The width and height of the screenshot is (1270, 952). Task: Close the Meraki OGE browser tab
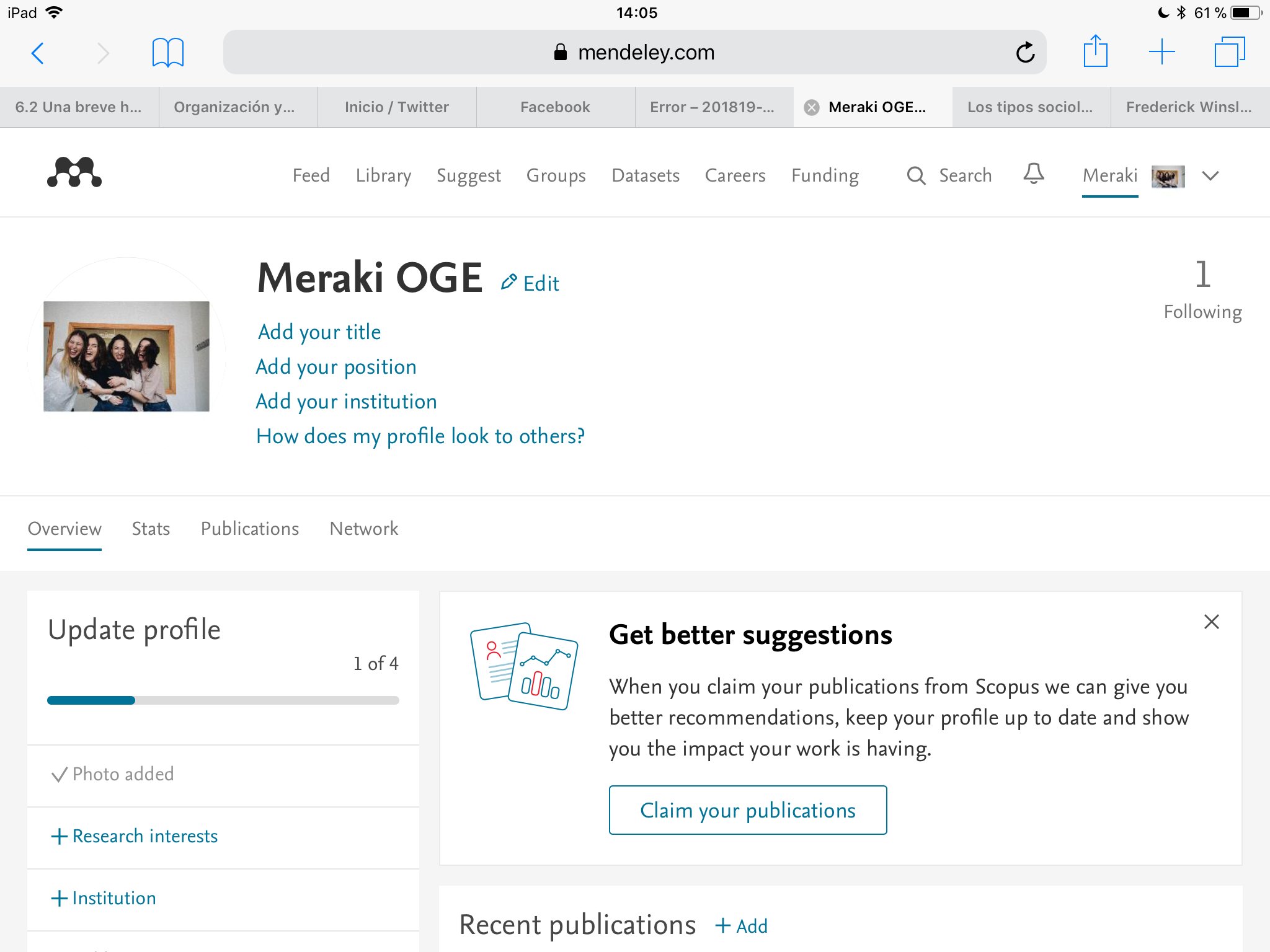pyautogui.click(x=811, y=107)
